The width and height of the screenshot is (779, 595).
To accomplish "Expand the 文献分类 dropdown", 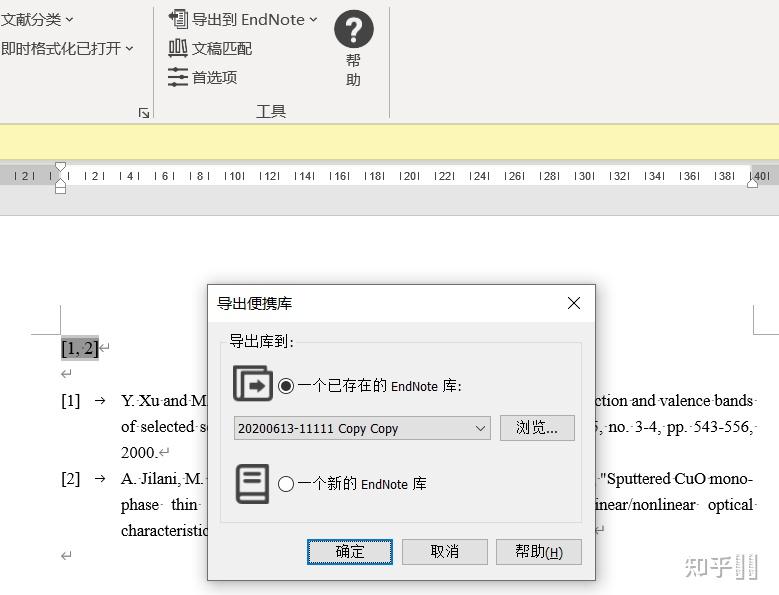I will click(37, 19).
